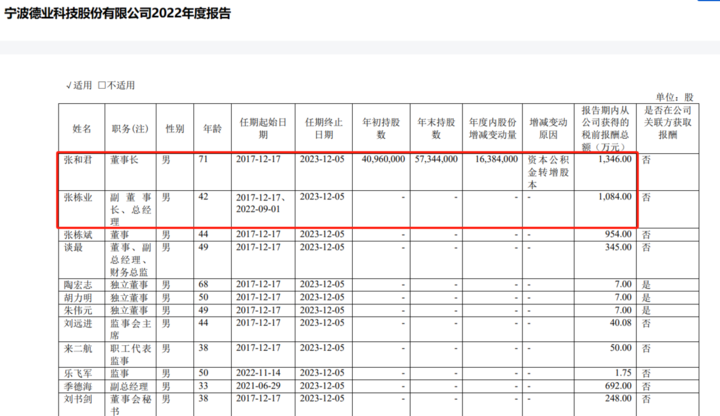Select the 性别 column header
720x416 pixels.
click(x=175, y=129)
